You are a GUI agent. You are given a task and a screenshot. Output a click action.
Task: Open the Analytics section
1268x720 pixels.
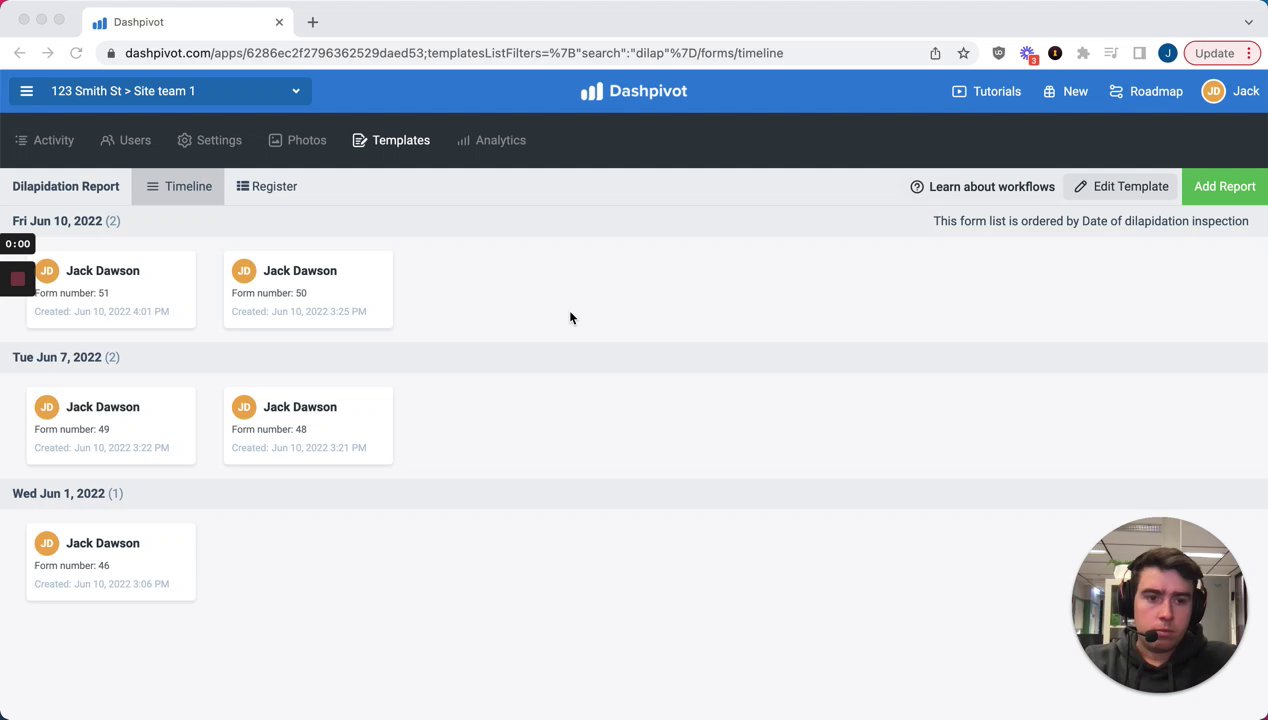pyautogui.click(x=491, y=140)
